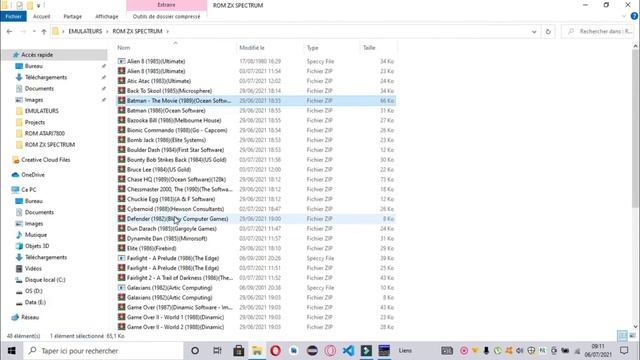The image size is (640, 360).
Task: Open Objets 3D under Ce PC
Action: click(x=37, y=246)
